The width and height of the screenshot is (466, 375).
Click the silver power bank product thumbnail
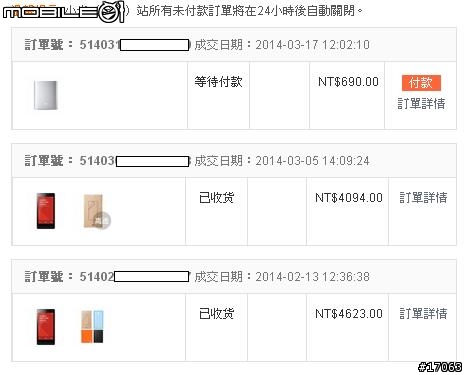click(46, 95)
